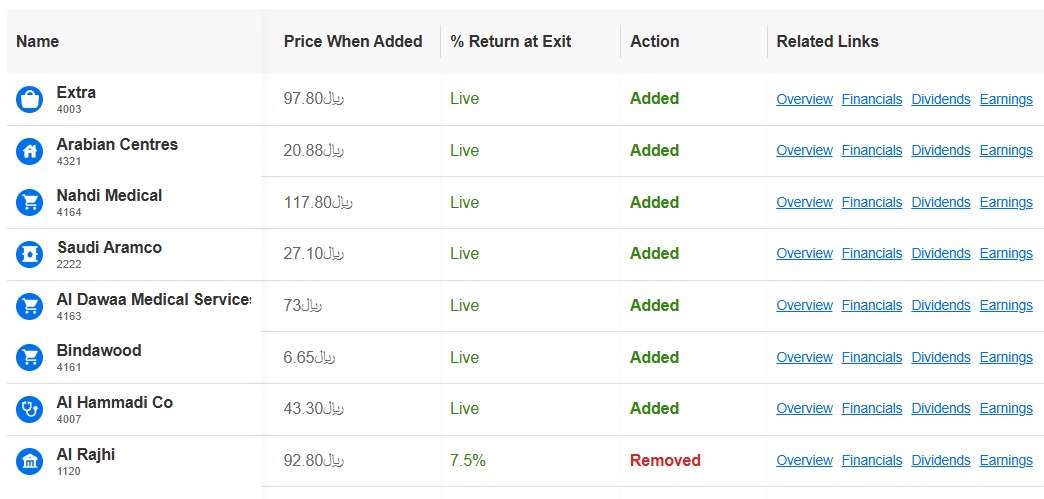Viewport: 1044px width, 499px height.
Task: Click the Al Dawaa Medical cart icon
Action: (x=29, y=306)
